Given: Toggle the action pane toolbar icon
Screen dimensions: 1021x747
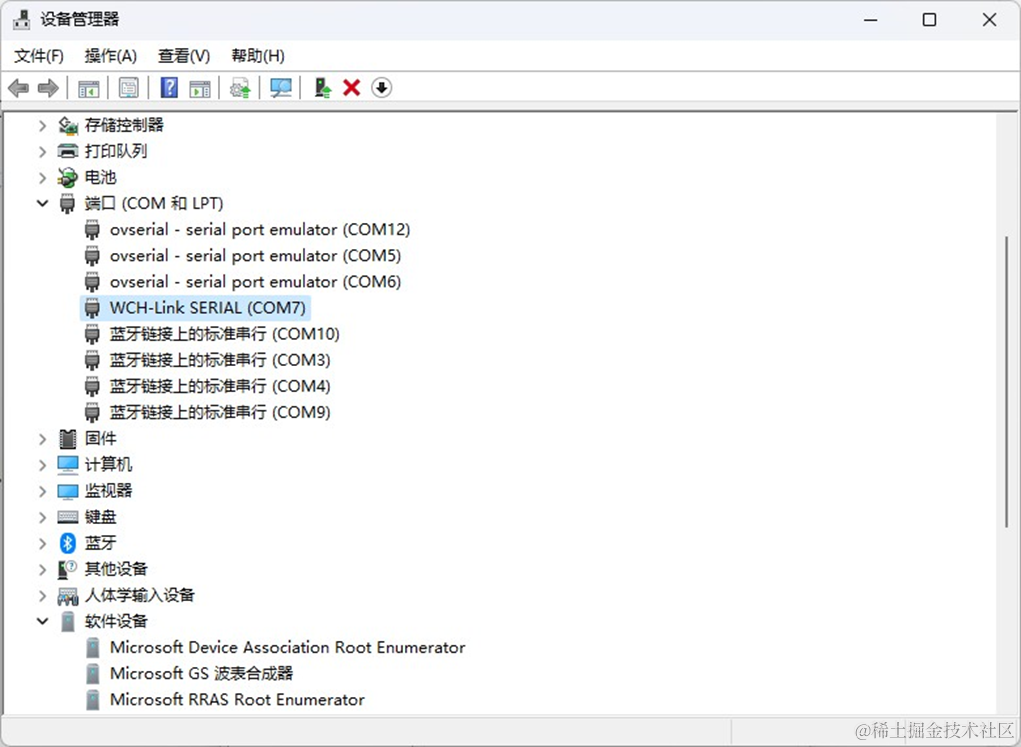Looking at the screenshot, I should coord(200,88).
